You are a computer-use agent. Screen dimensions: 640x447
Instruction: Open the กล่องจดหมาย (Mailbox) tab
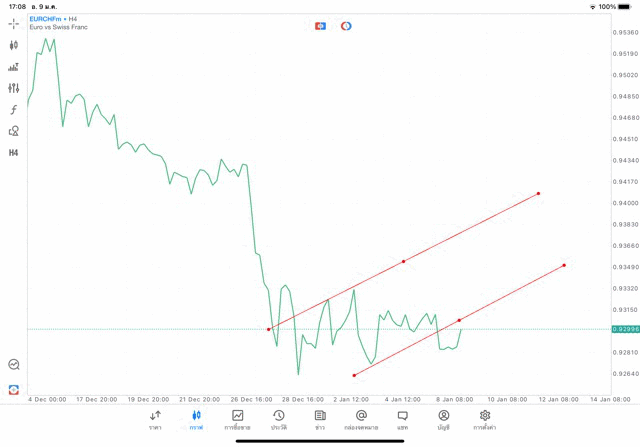pyautogui.click(x=361, y=419)
